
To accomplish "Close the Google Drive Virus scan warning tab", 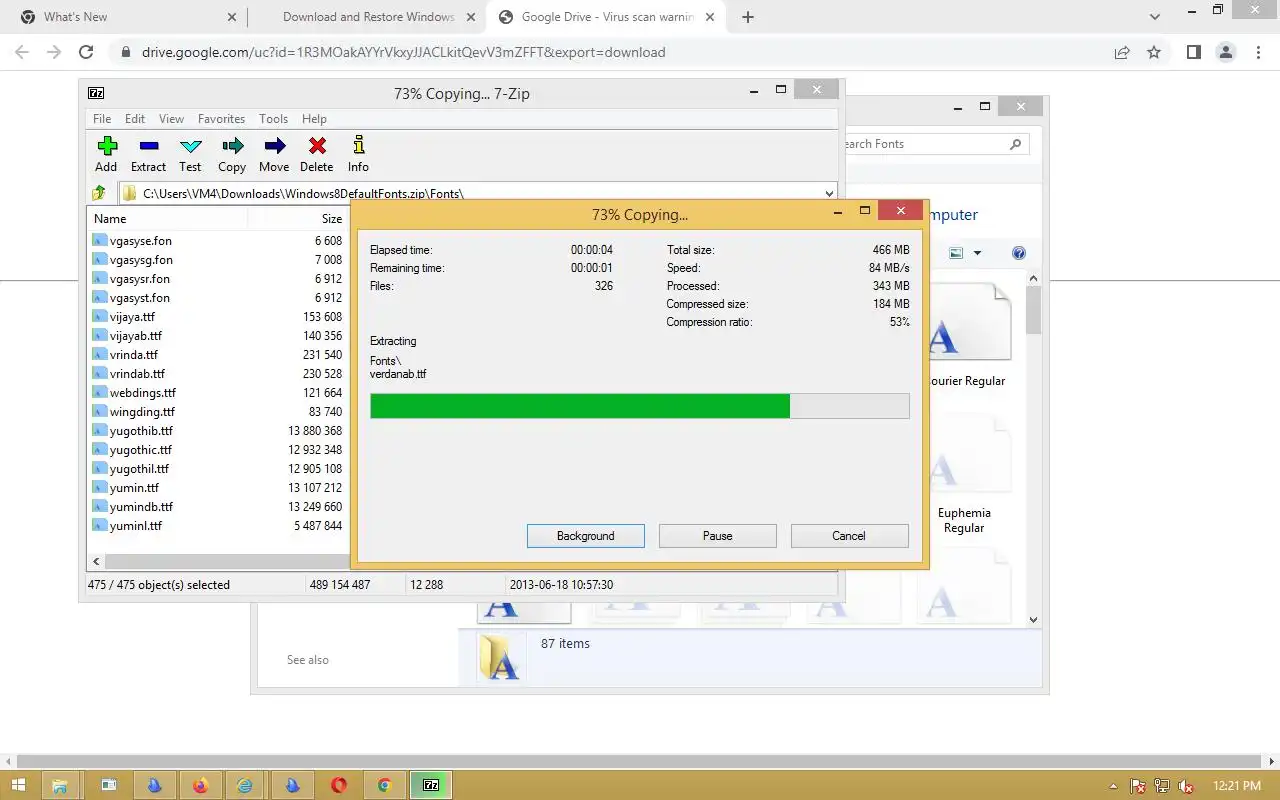I will click(x=710, y=17).
